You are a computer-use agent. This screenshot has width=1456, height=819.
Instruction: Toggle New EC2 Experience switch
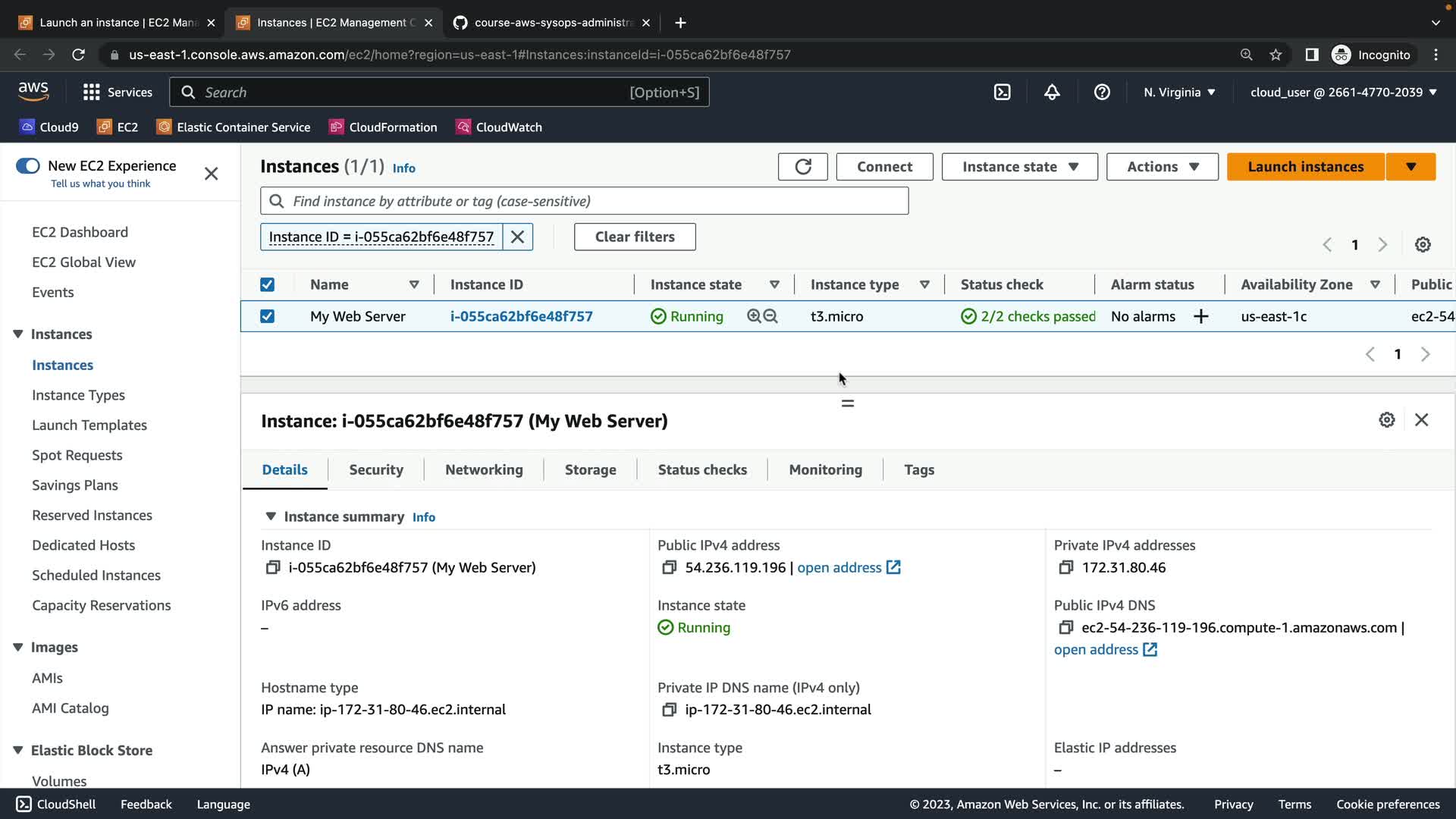(28, 166)
